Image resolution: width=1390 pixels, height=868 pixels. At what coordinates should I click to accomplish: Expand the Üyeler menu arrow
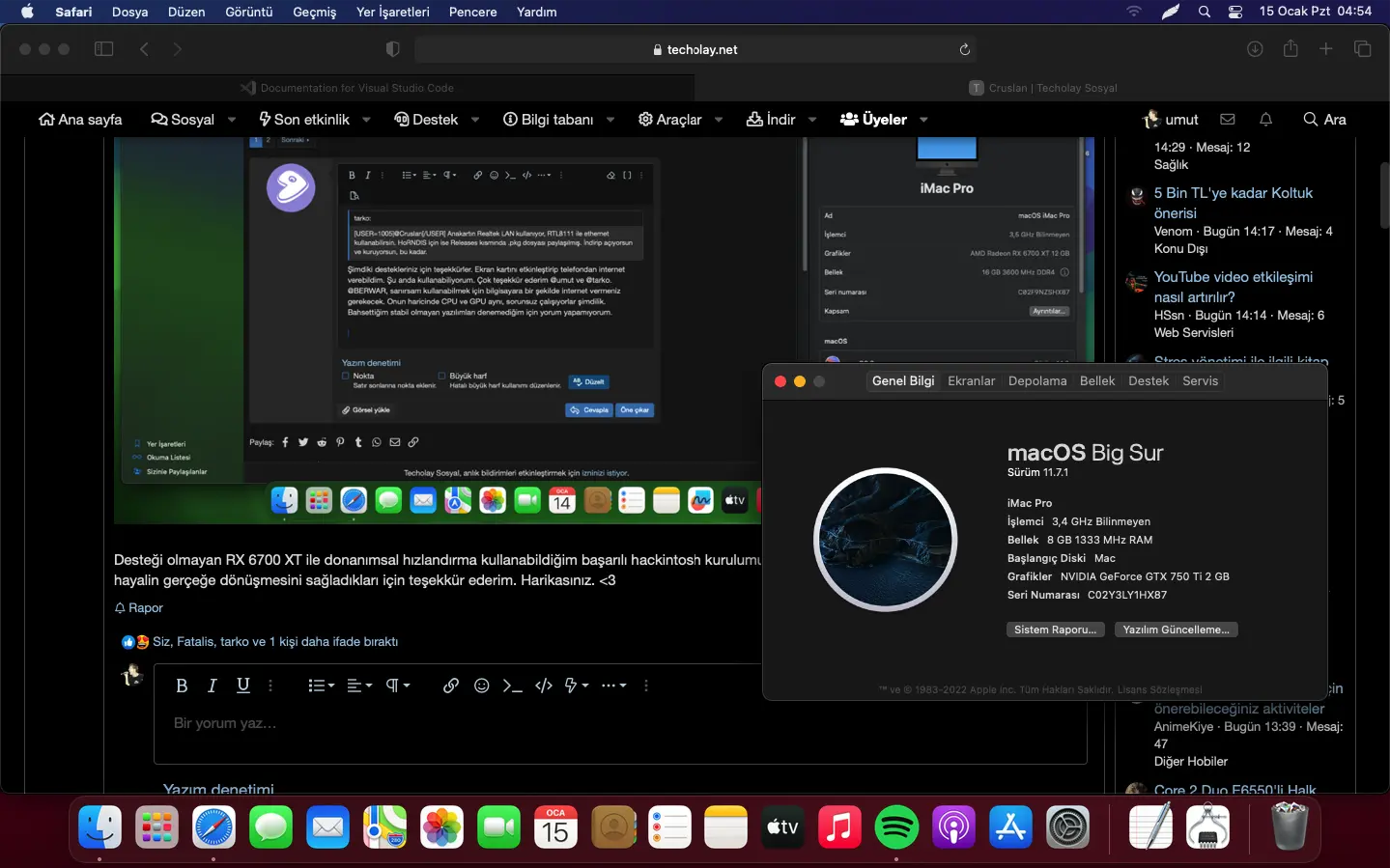[x=923, y=120]
